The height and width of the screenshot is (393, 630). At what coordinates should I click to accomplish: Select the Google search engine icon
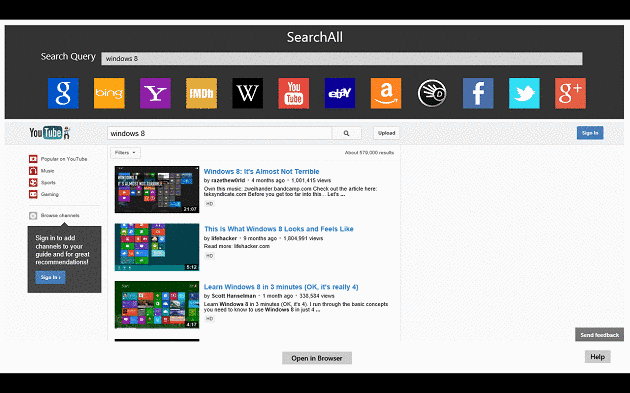(x=63, y=93)
